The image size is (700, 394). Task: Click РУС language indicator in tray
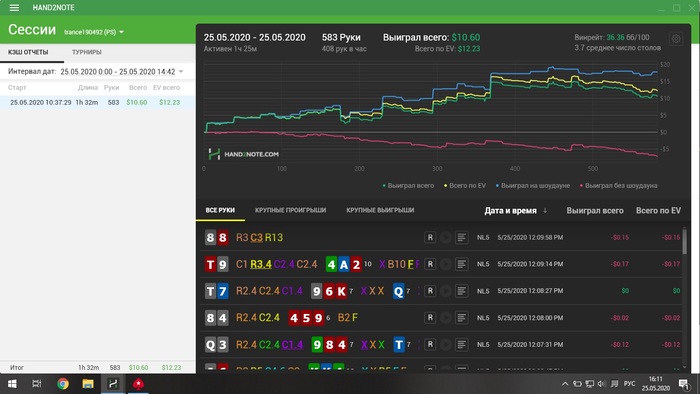coord(629,384)
